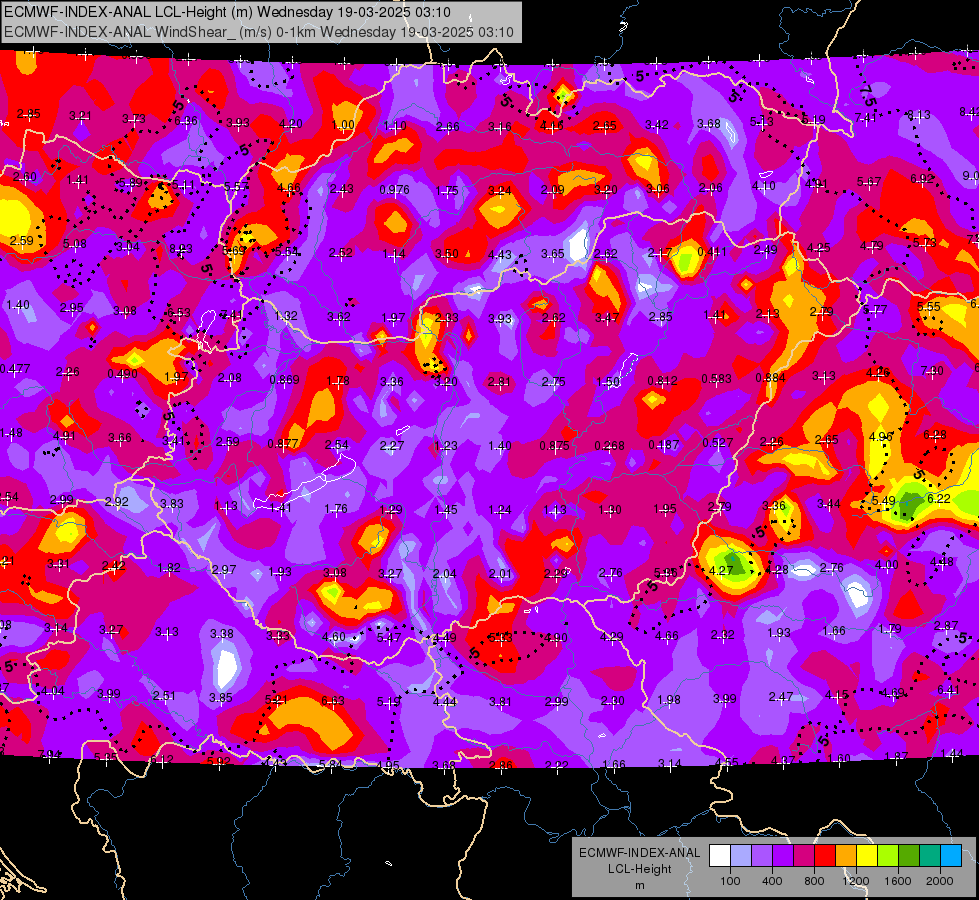Click the wind shear value "0.877"

pos(283,443)
